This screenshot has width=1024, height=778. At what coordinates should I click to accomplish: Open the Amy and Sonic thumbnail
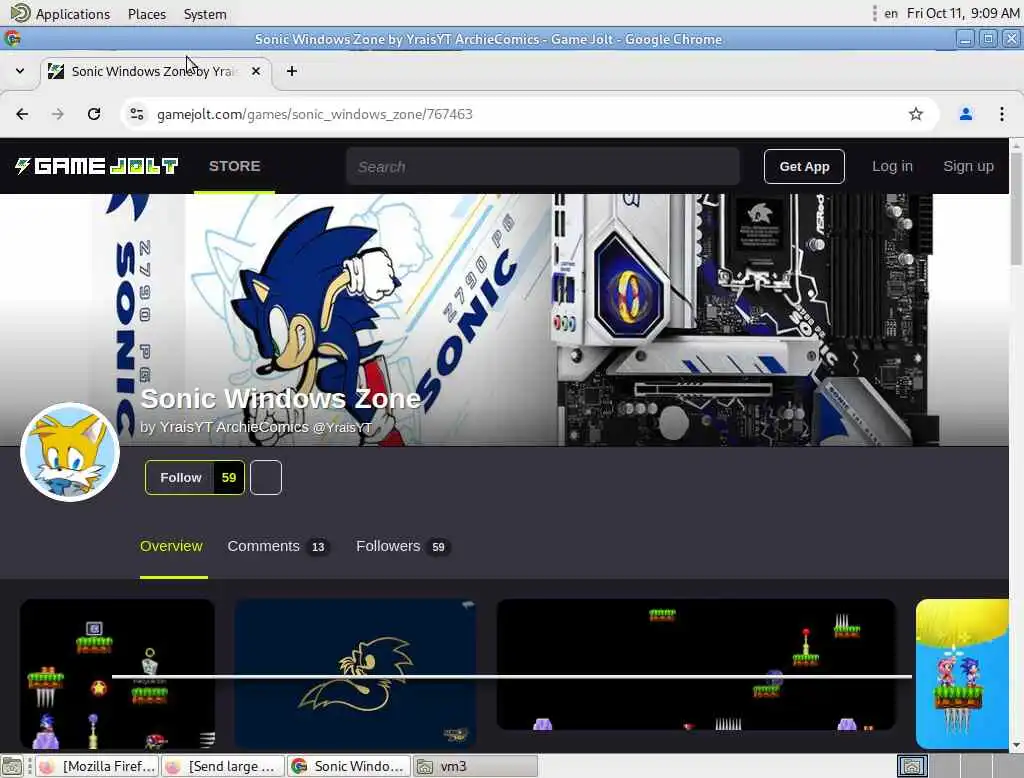962,673
